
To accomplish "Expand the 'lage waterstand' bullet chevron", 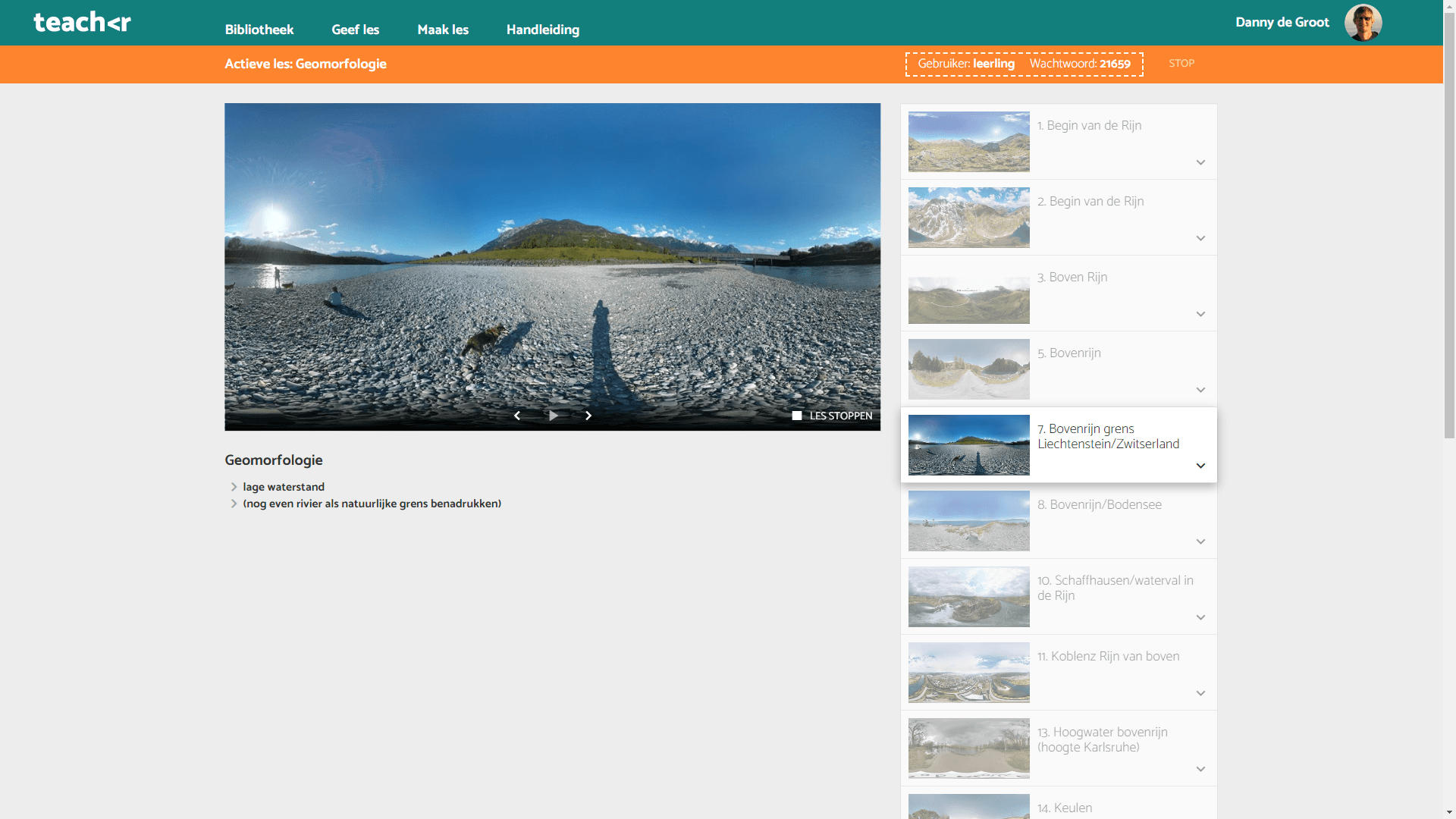I will pos(234,487).
